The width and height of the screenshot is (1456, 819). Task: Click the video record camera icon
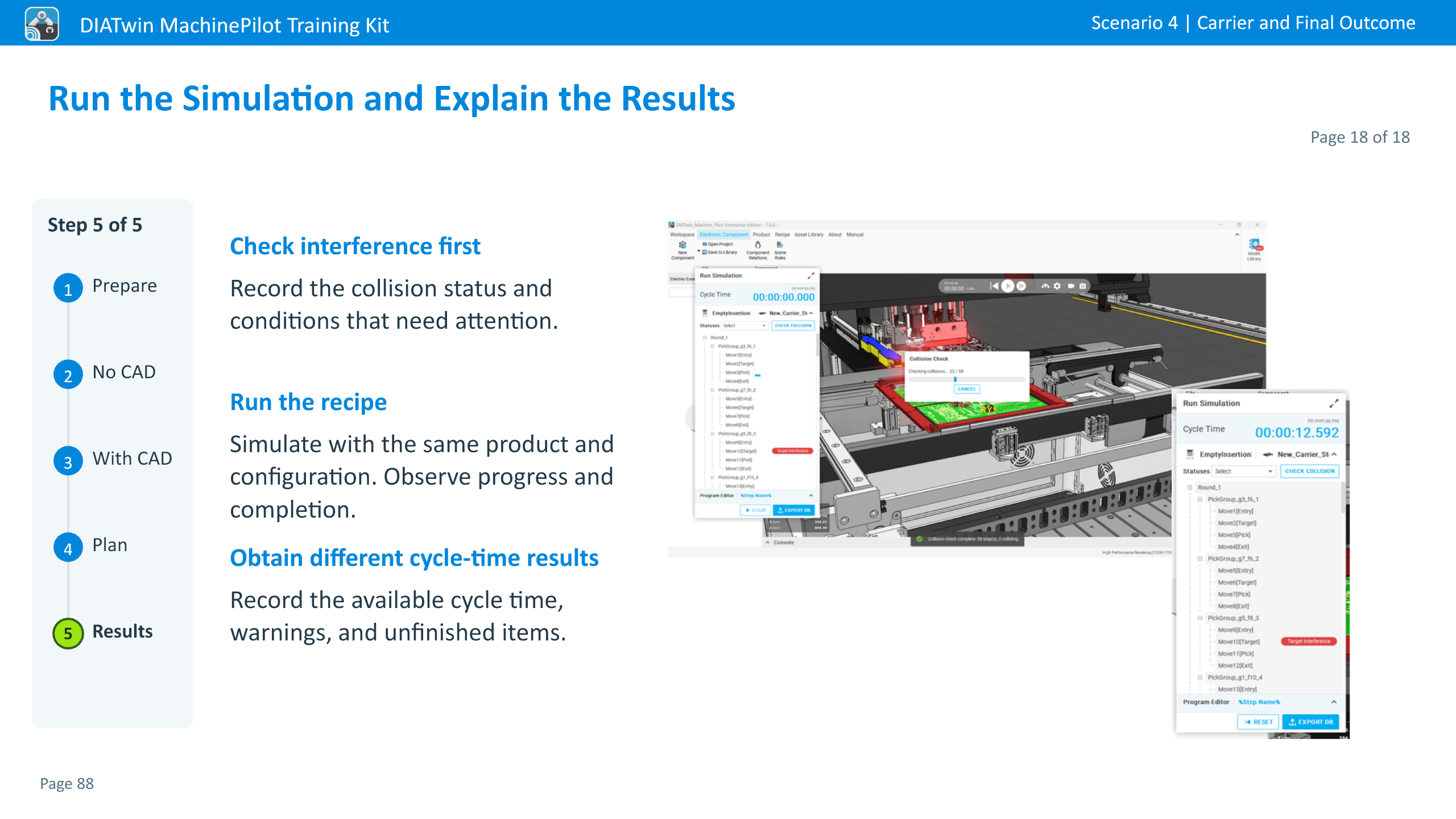pyautogui.click(x=1071, y=286)
